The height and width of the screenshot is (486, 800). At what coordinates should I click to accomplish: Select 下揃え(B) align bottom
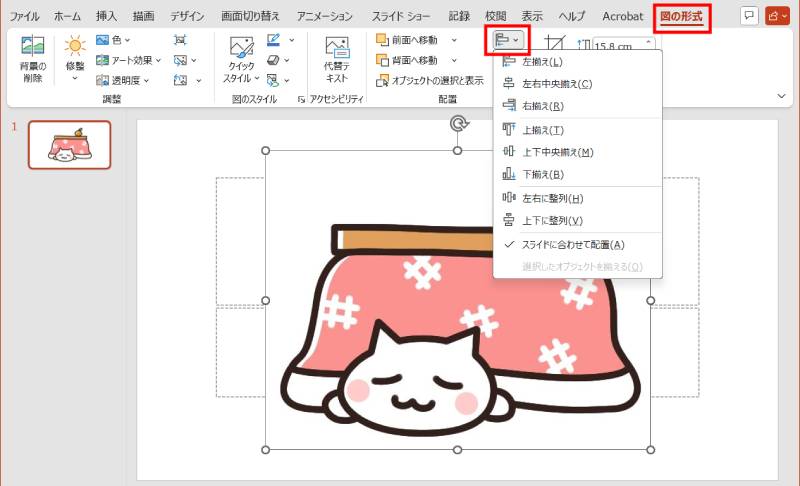coord(578,174)
